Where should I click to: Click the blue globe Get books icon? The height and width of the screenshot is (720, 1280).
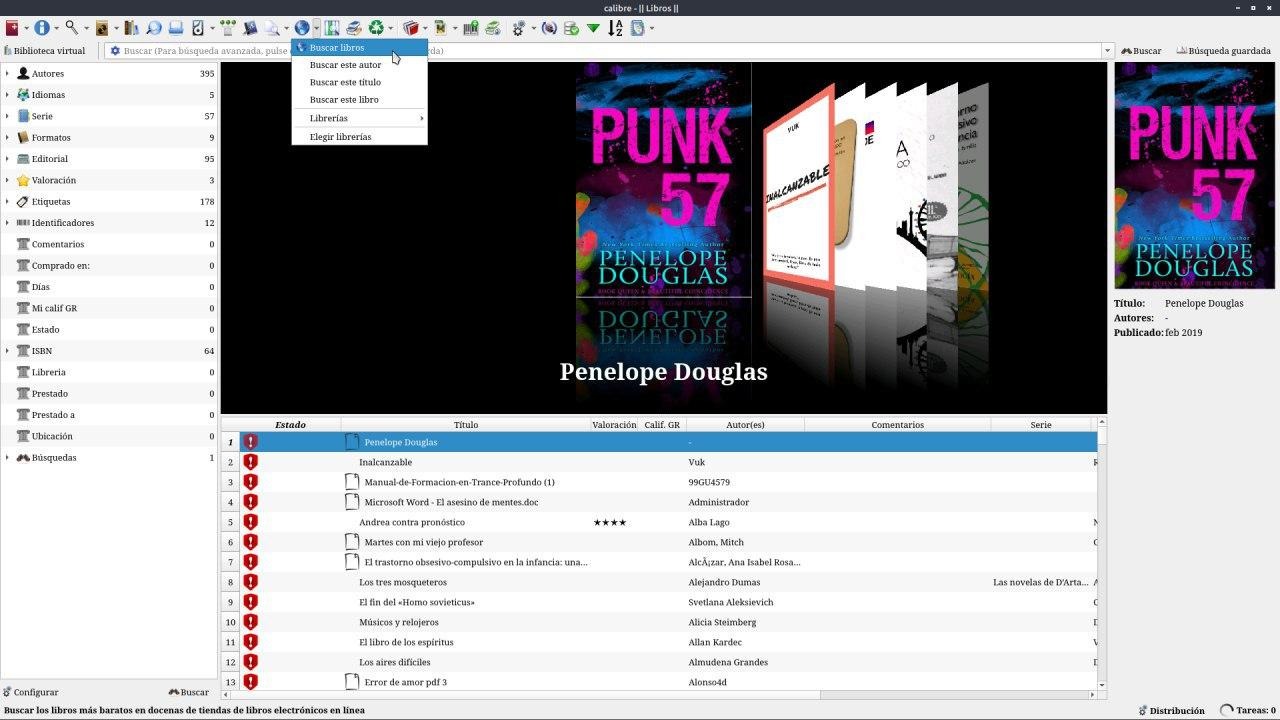301,28
